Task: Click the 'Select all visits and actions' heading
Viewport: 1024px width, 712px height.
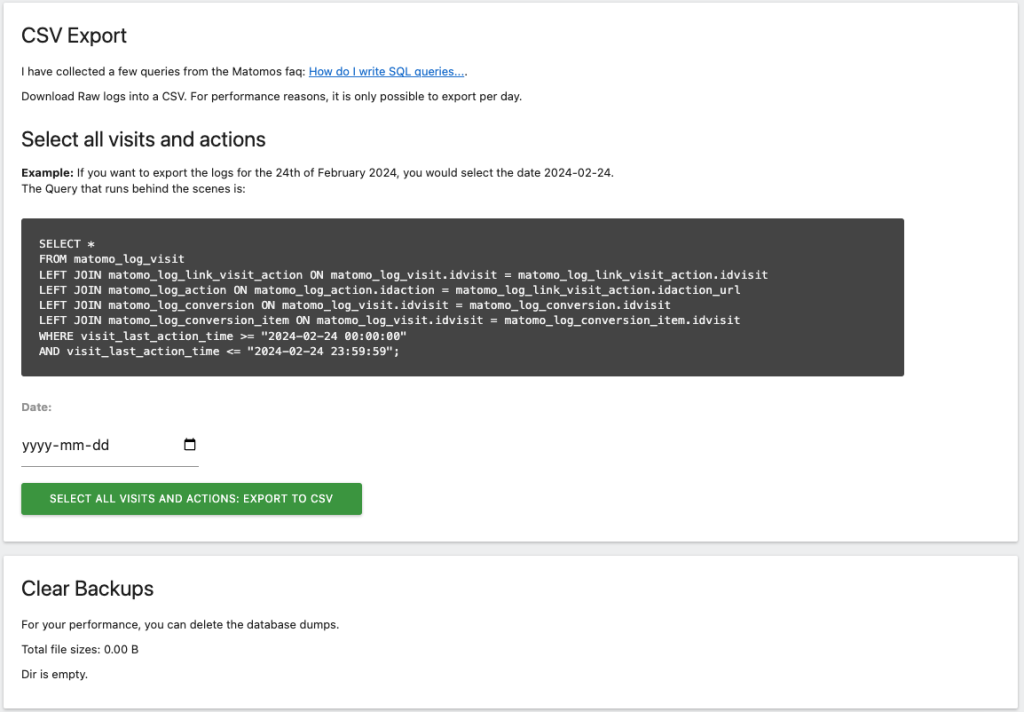Action: (x=143, y=139)
